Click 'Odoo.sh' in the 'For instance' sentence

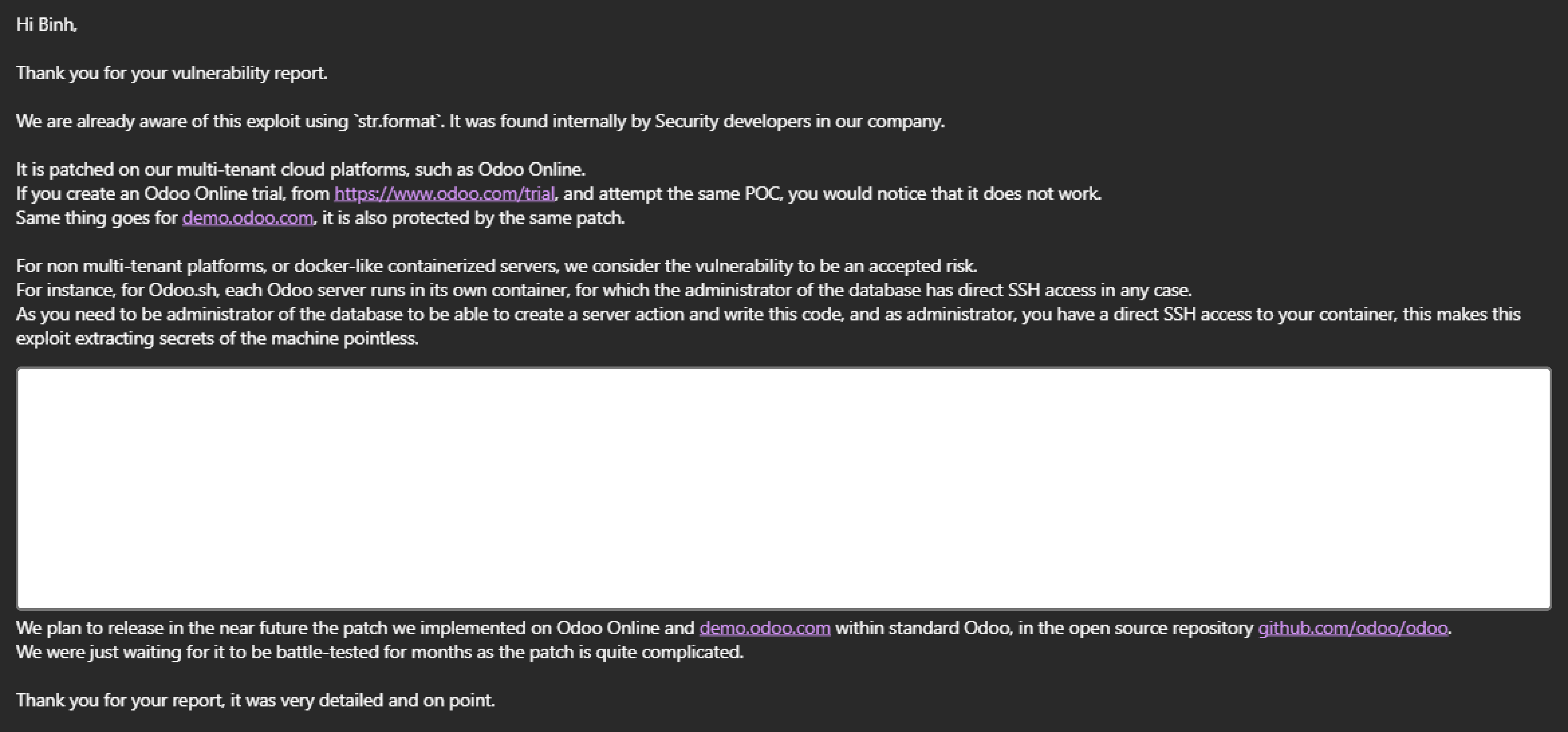pos(183,290)
